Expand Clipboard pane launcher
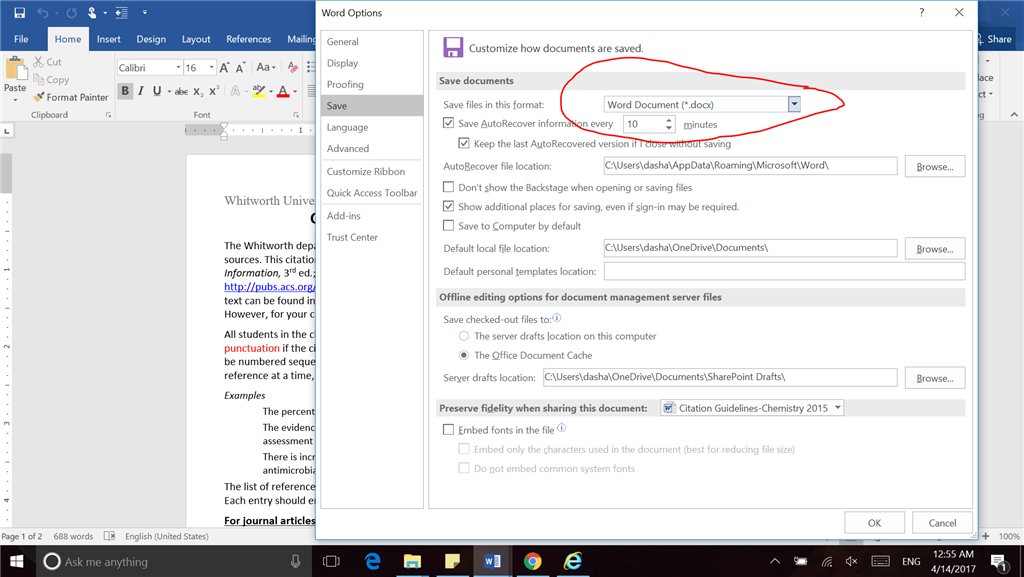This screenshot has height=577, width=1024. click(x=108, y=115)
